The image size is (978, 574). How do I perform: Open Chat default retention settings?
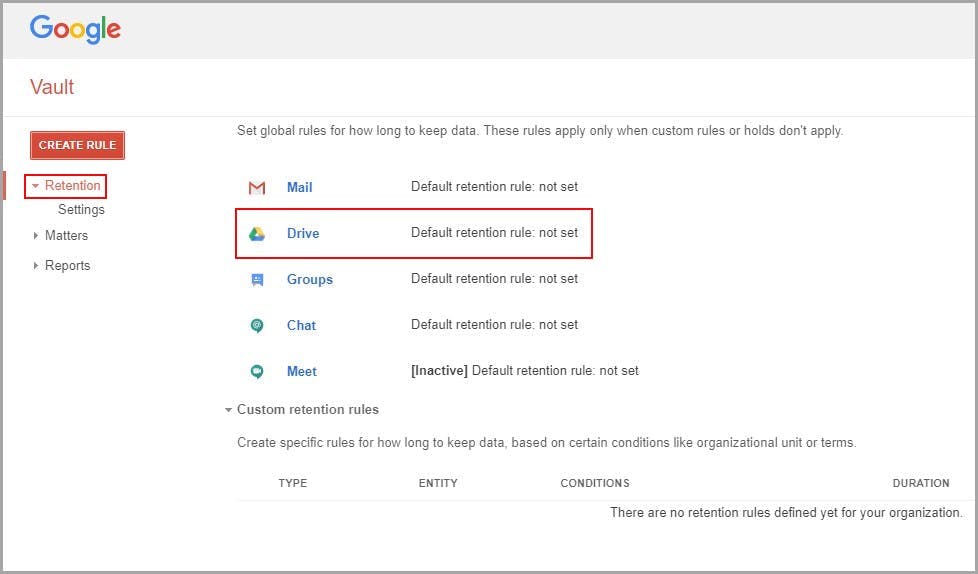coord(301,325)
